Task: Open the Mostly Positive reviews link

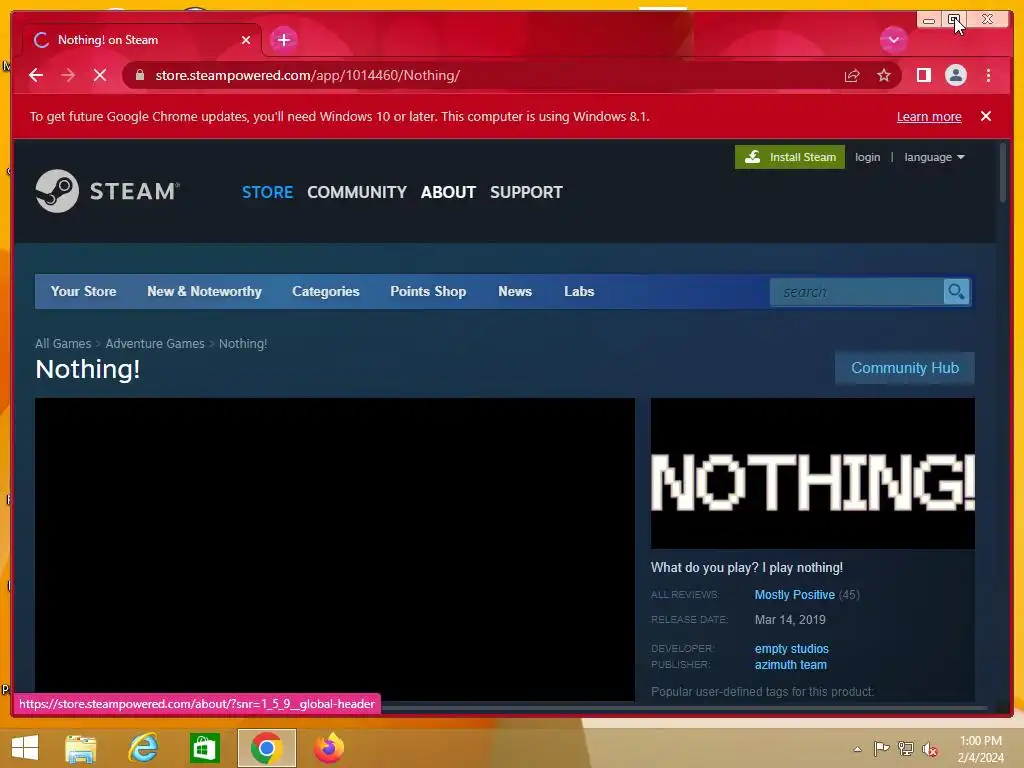Action: point(795,595)
